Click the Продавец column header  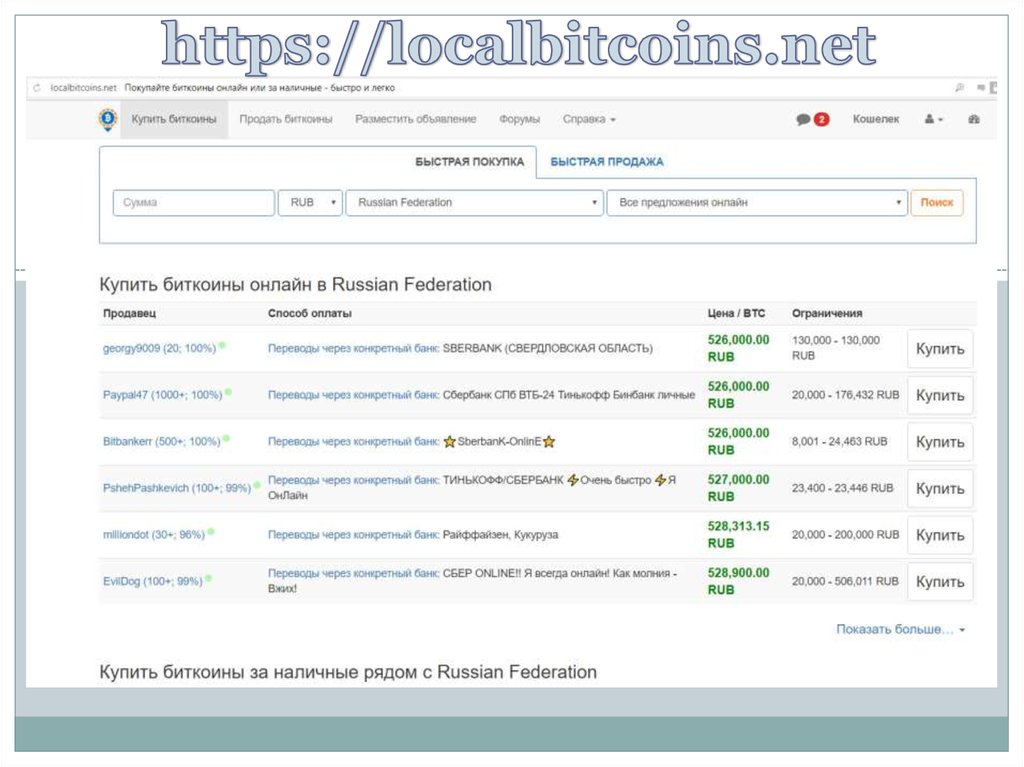[x=129, y=313]
